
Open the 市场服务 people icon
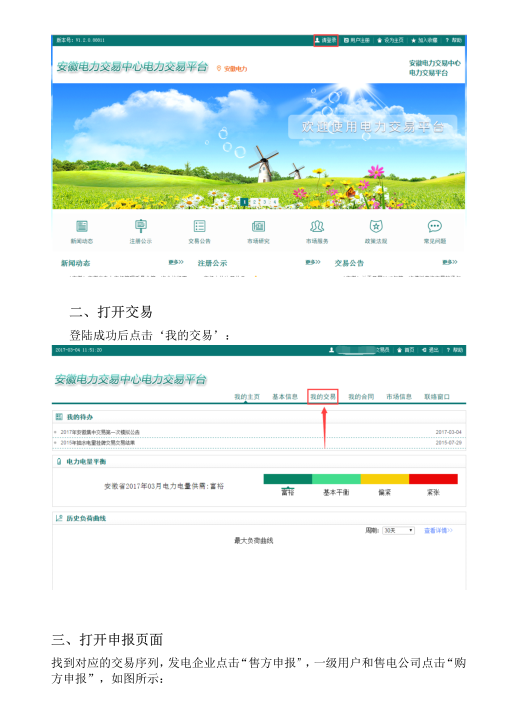[x=317, y=226]
